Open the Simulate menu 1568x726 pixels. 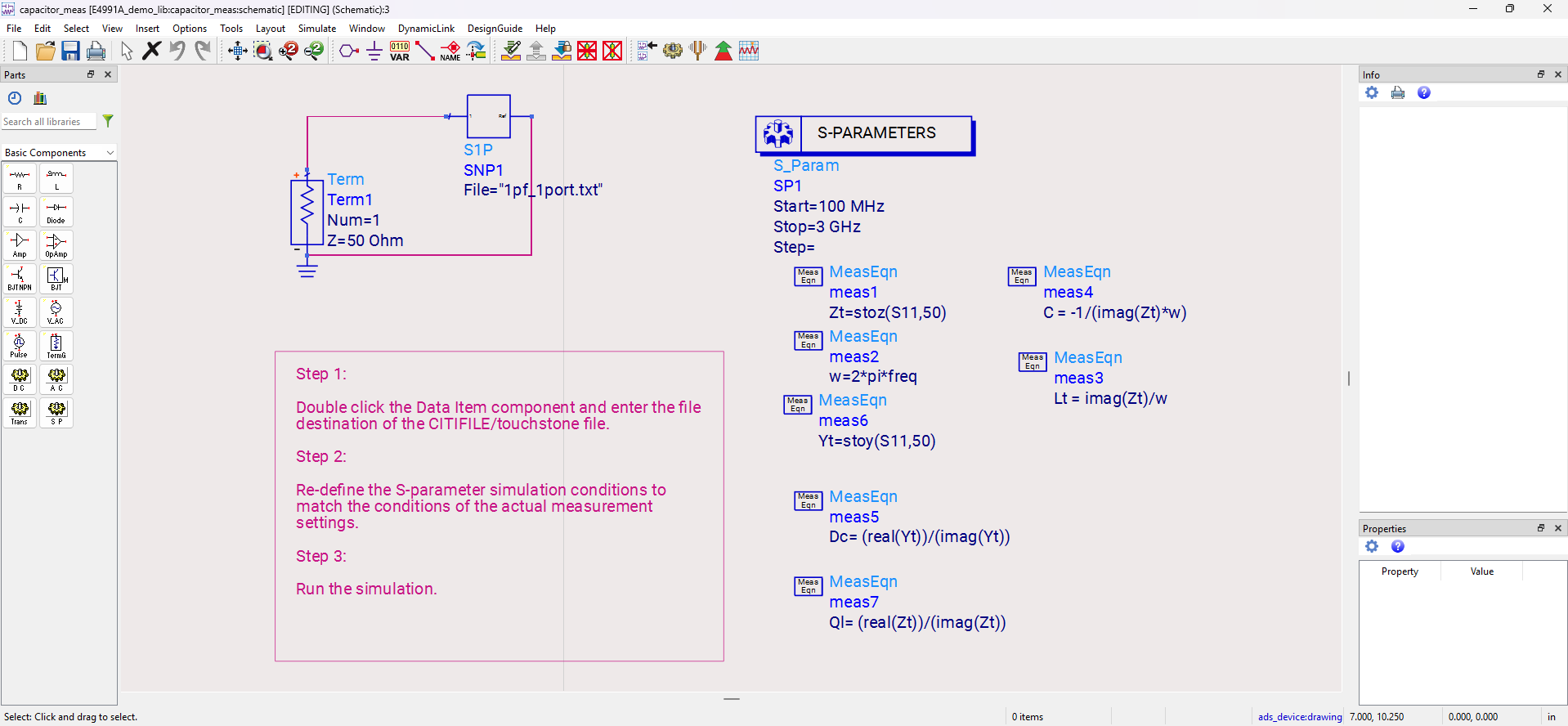316,29
